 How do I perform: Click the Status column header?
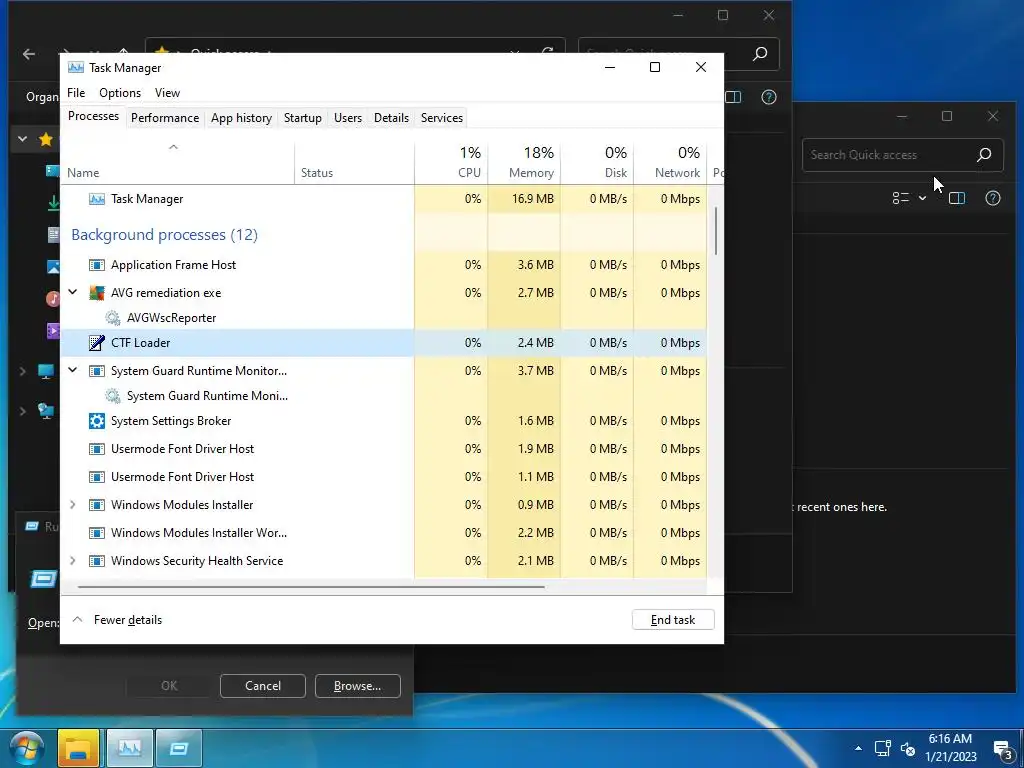(355, 162)
